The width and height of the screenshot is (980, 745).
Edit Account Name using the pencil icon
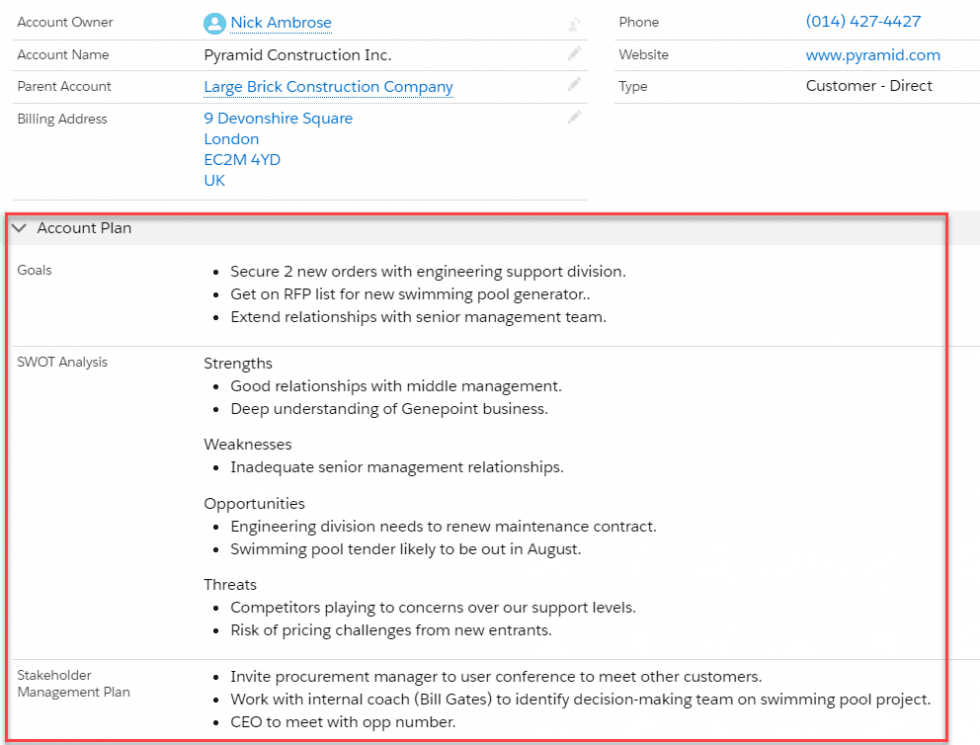pyautogui.click(x=574, y=55)
